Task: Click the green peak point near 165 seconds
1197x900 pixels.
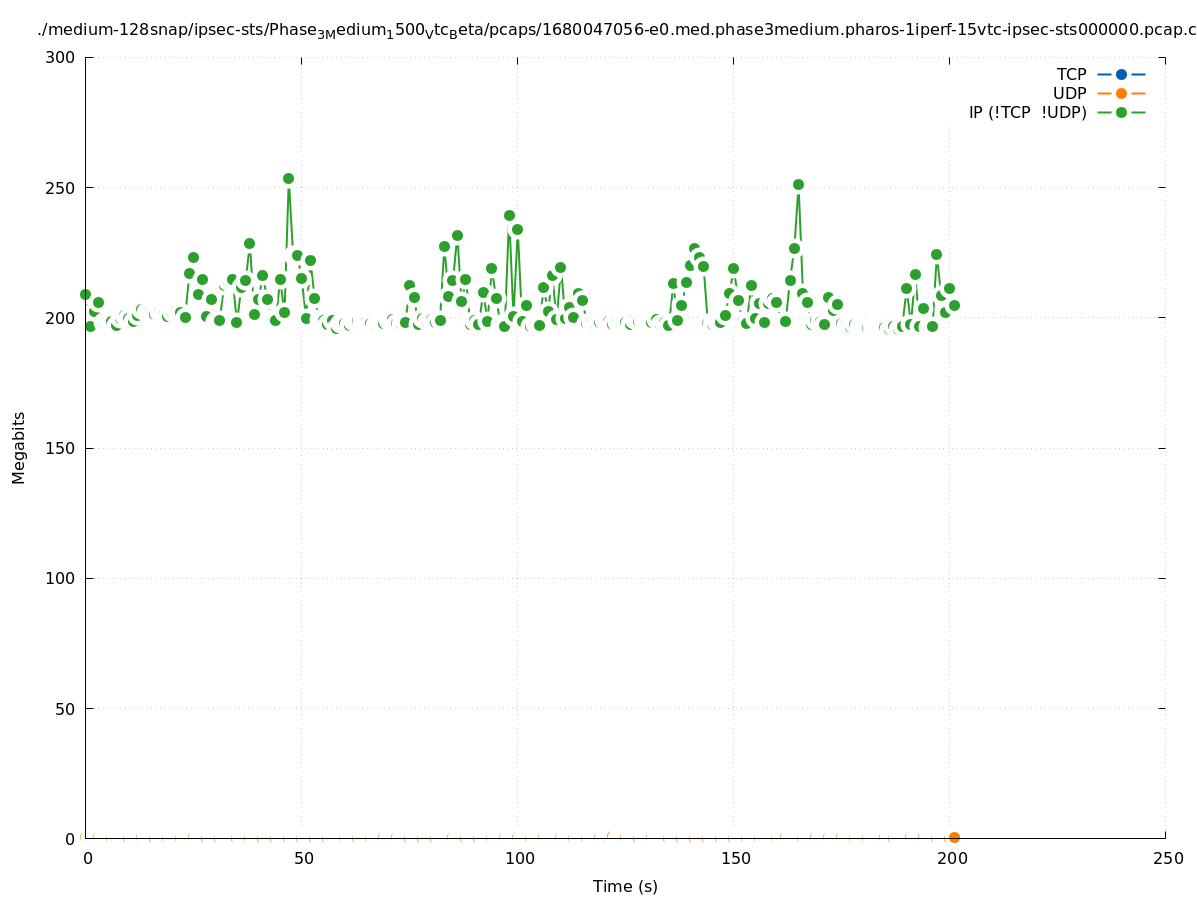Action: (x=798, y=184)
